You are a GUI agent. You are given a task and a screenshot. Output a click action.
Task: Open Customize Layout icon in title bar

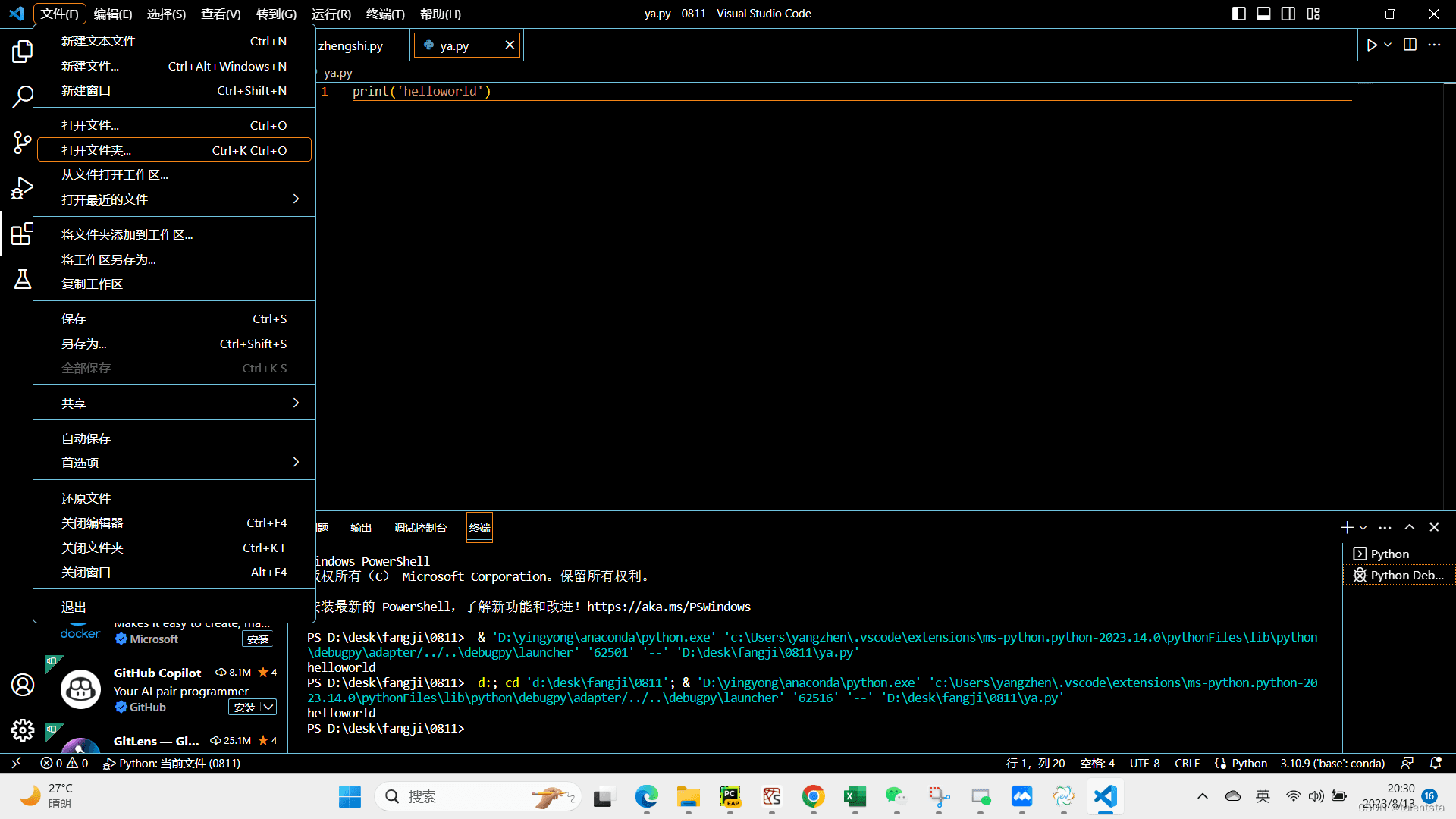1313,14
